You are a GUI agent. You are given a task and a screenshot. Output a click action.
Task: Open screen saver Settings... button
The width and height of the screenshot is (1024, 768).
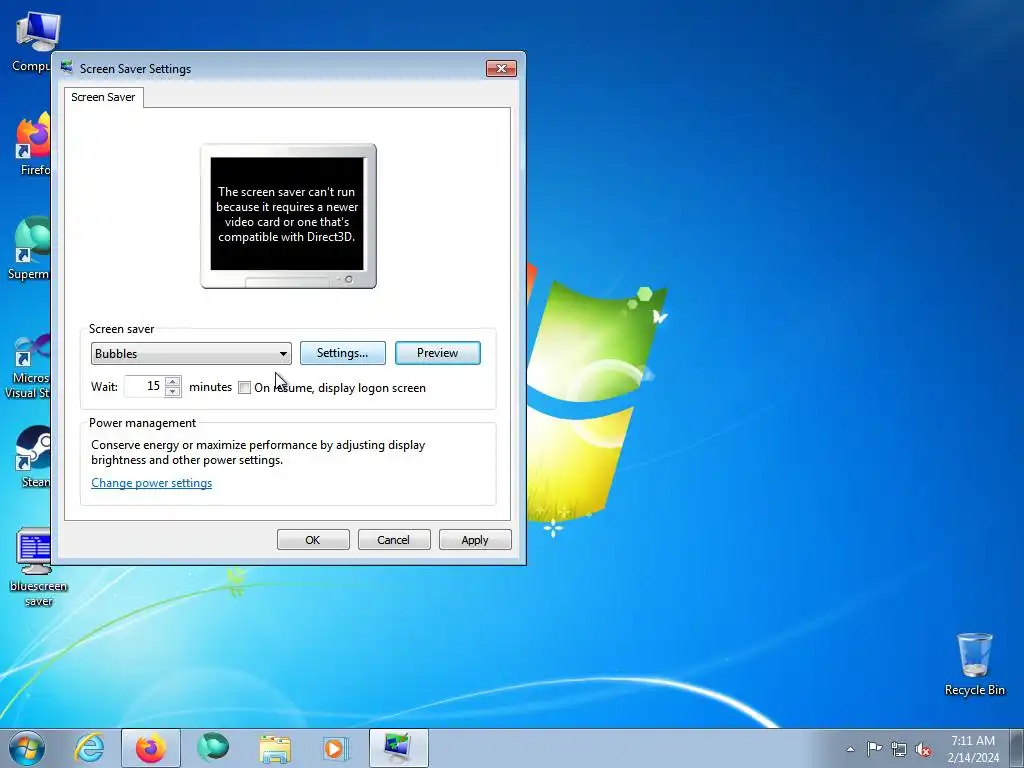point(342,353)
